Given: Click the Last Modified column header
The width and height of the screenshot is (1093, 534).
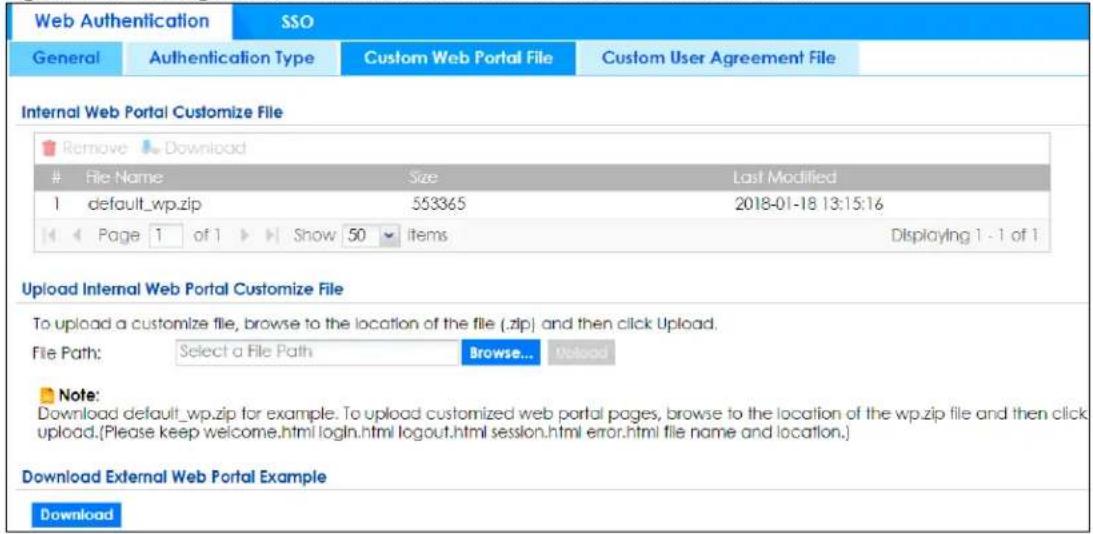Looking at the screenshot, I should [784, 178].
